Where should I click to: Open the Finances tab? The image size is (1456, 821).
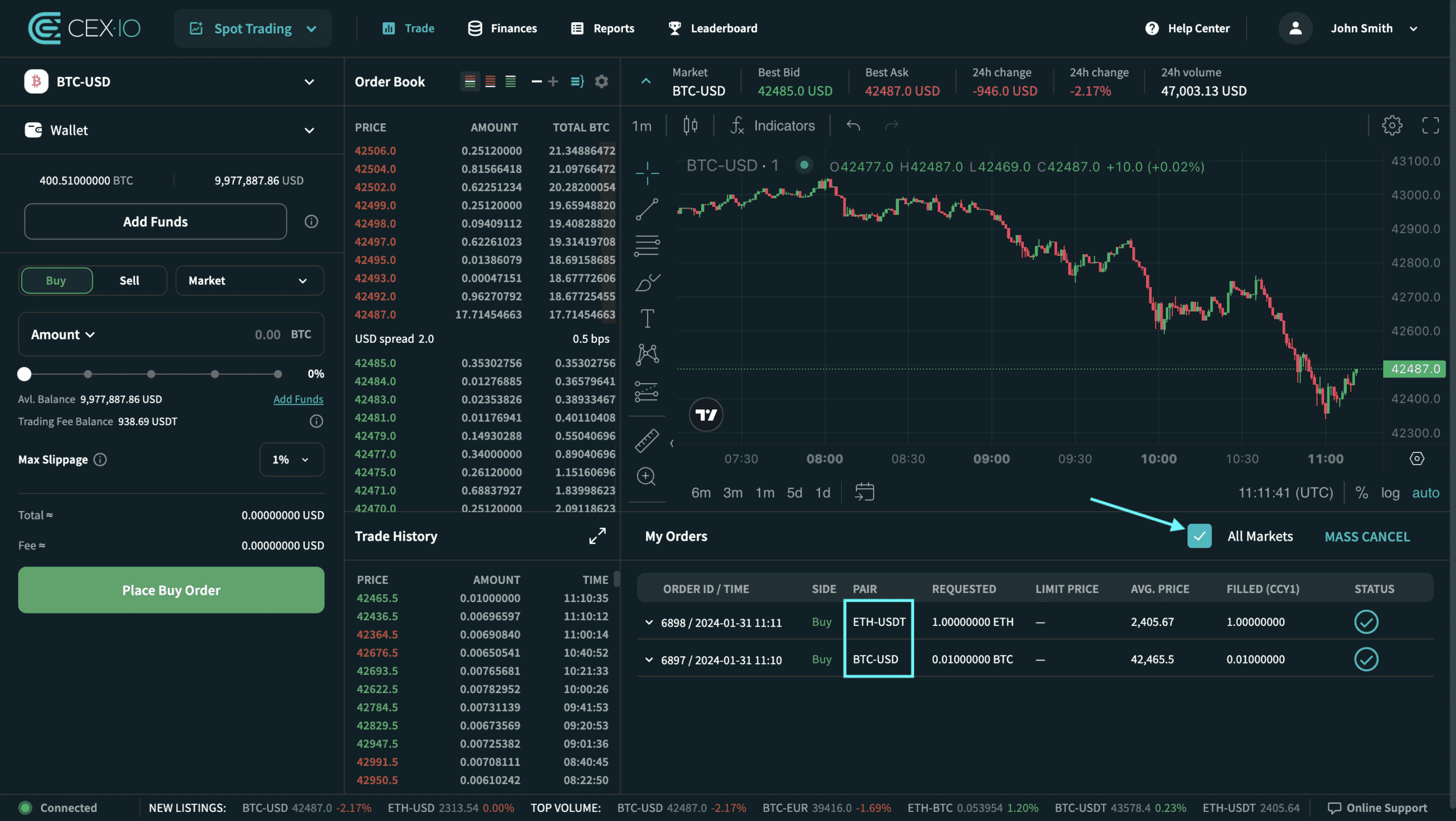click(502, 28)
